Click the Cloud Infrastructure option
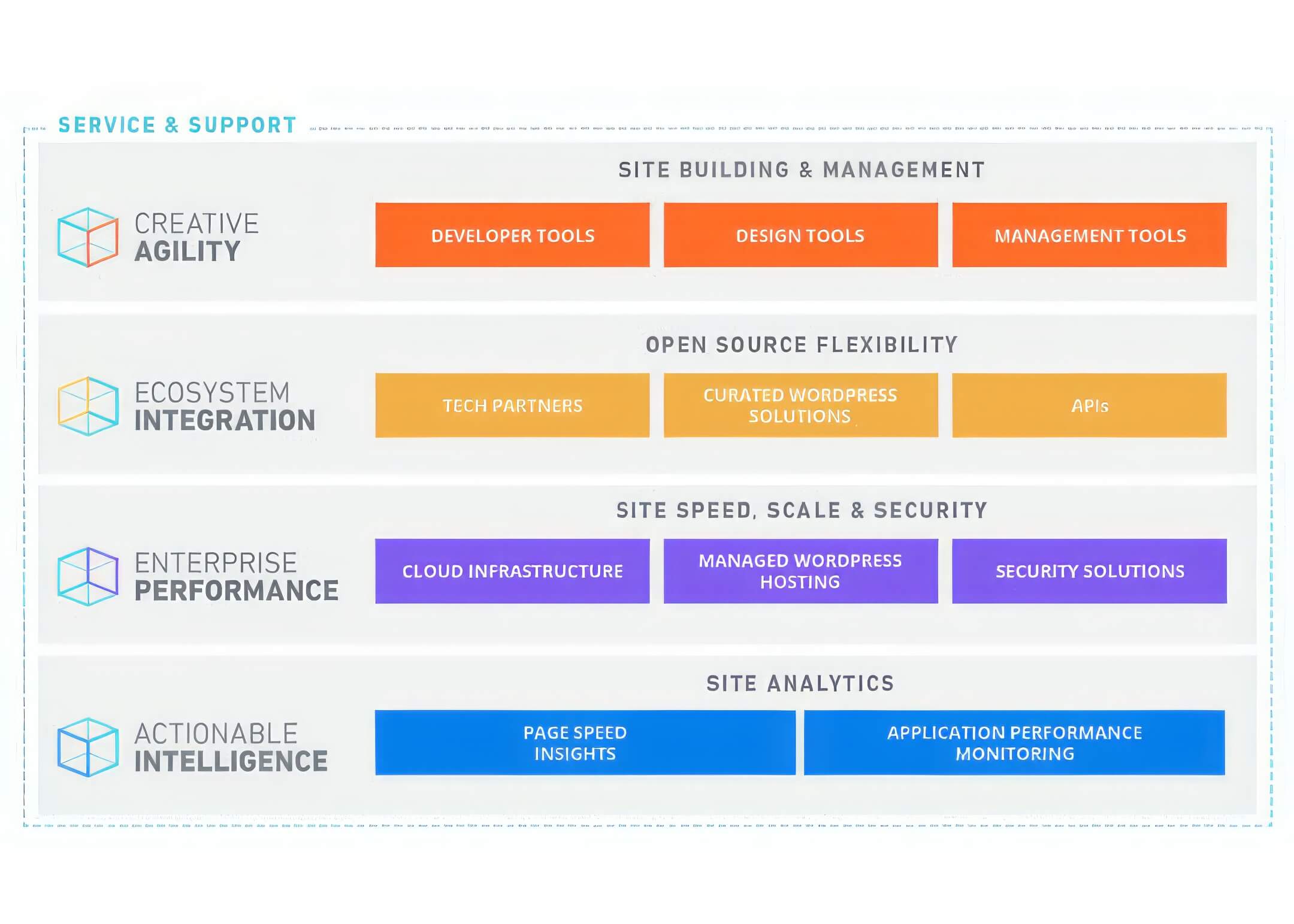The width and height of the screenshot is (1294, 924). tap(511, 572)
